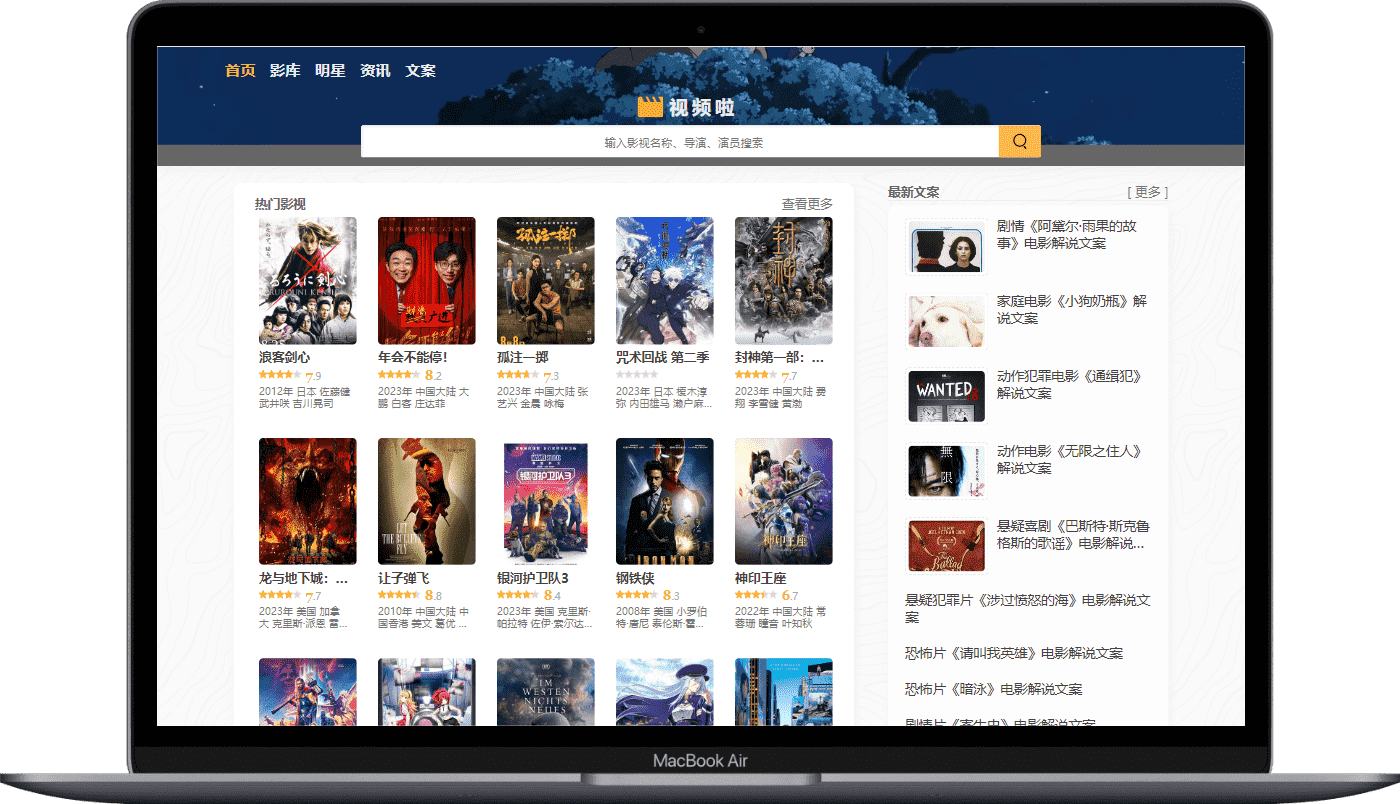1400x804 pixels.
Task: Open the 封神第一部 poster
Action: pos(784,281)
